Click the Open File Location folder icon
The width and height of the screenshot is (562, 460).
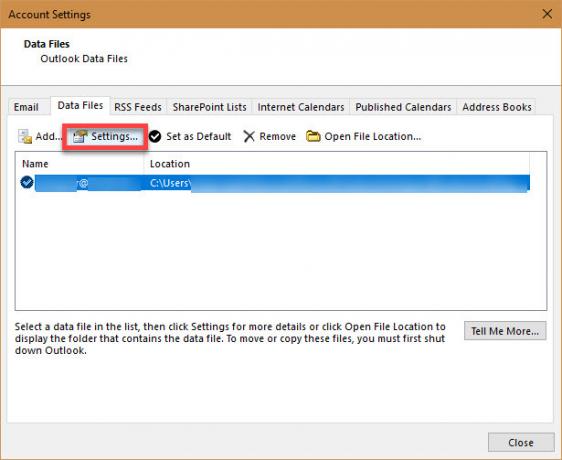pyautogui.click(x=313, y=137)
